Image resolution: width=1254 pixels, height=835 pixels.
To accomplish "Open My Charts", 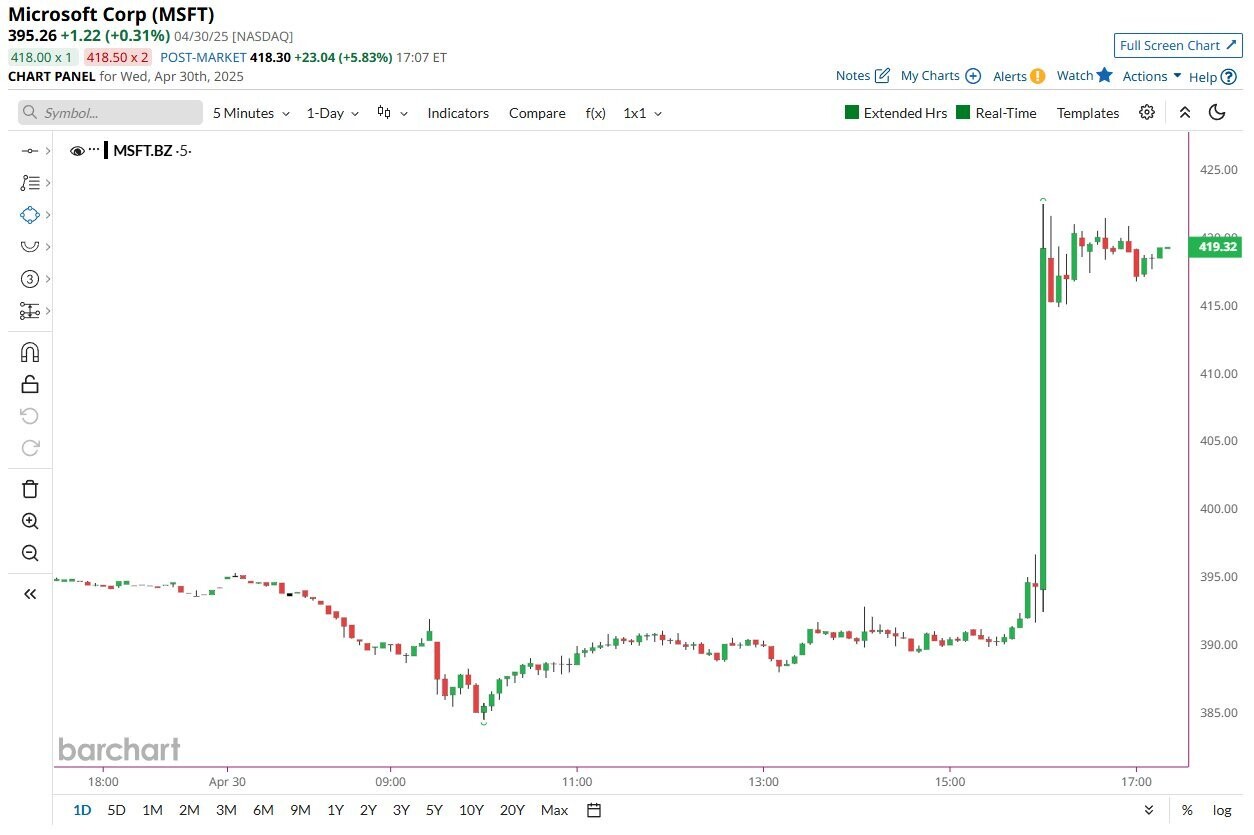I will click(x=941, y=76).
